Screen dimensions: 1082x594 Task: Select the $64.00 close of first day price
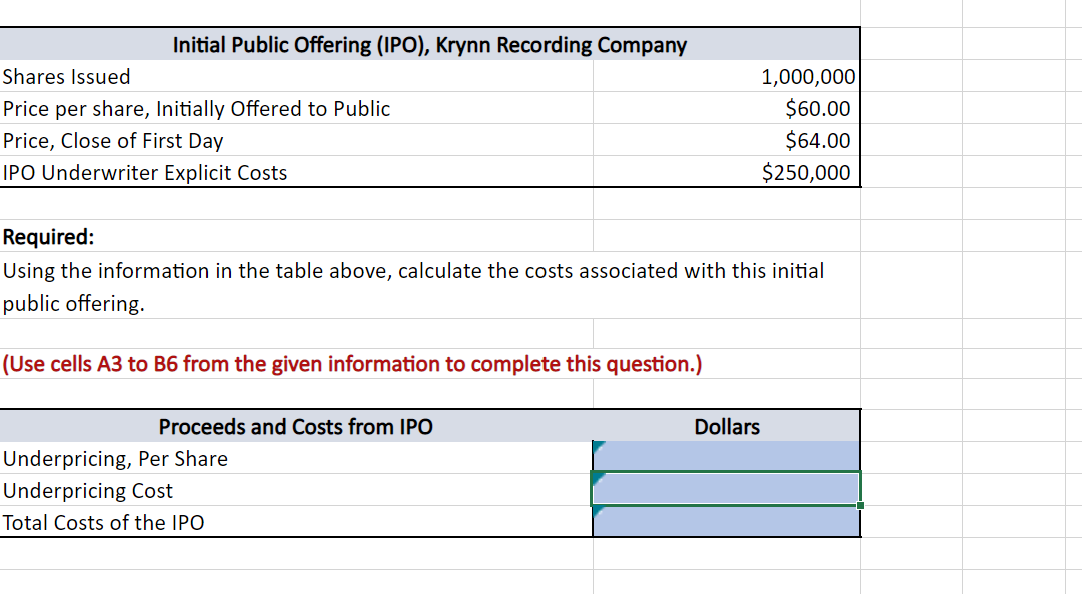click(x=727, y=140)
